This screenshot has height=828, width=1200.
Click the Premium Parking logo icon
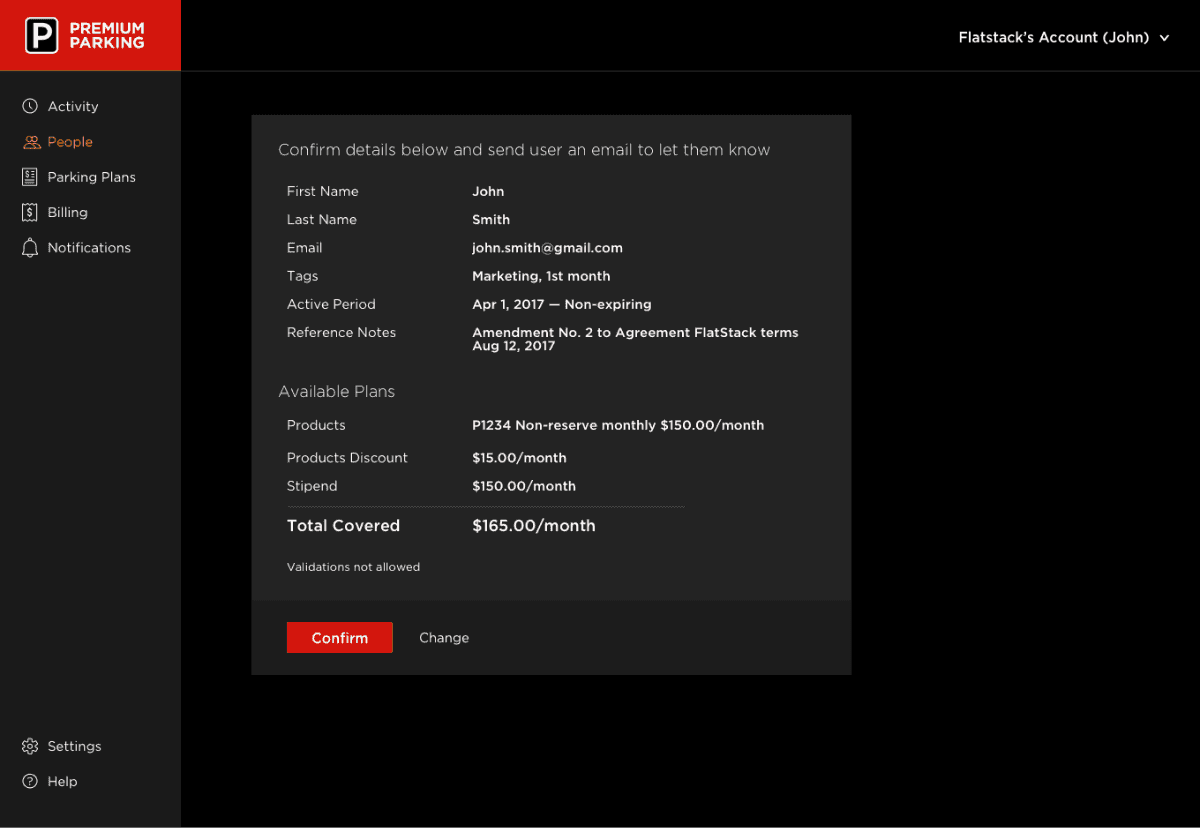pos(42,36)
